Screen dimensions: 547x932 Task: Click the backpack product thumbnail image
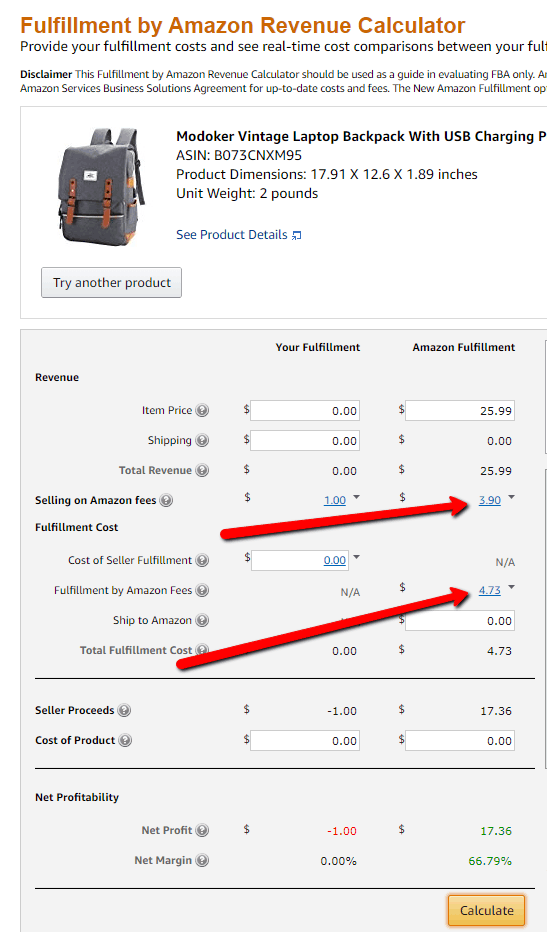(101, 186)
